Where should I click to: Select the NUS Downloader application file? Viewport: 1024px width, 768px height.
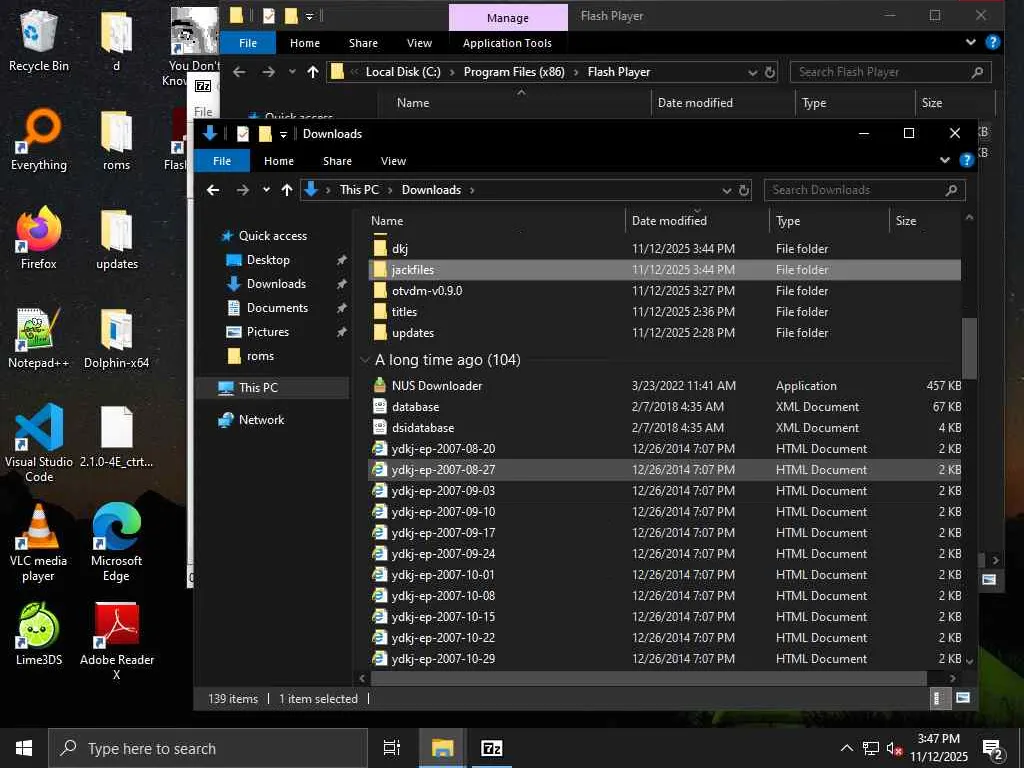click(x=437, y=386)
